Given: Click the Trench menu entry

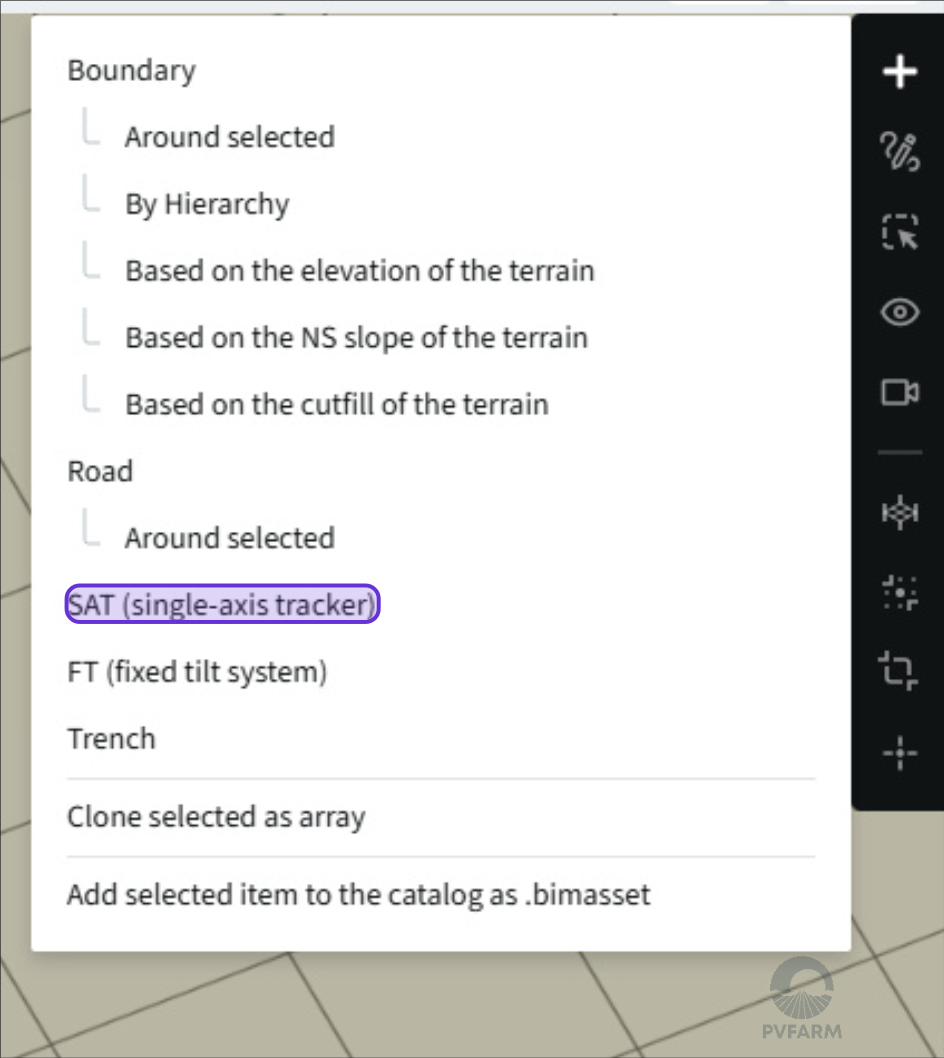Looking at the screenshot, I should [111, 738].
